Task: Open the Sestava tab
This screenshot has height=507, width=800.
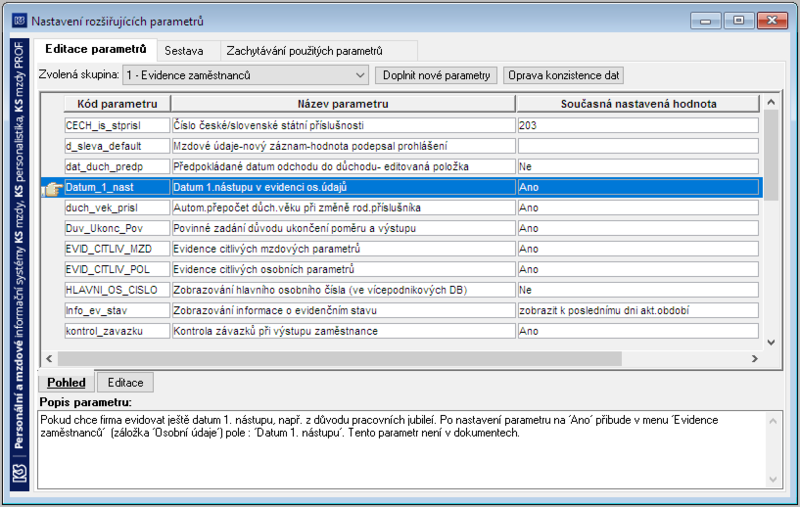Action: 184,51
